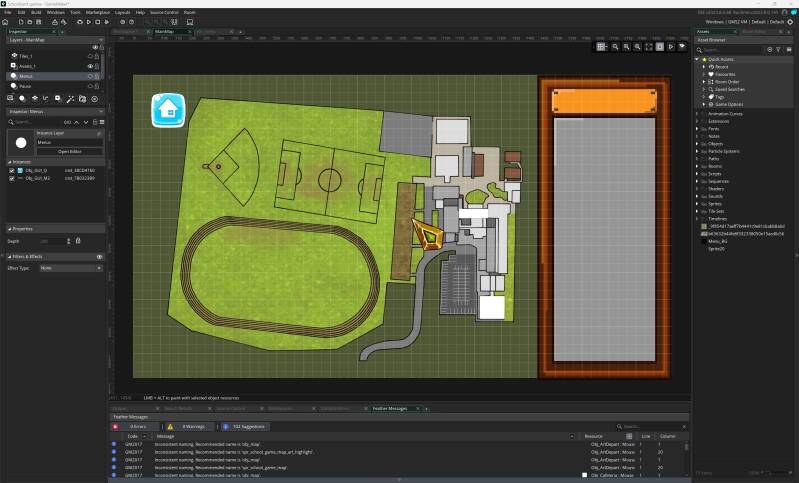Viewport: 799px width, 483px height.
Task: Toggle the room grid icon
Action: pyautogui.click(x=601, y=47)
